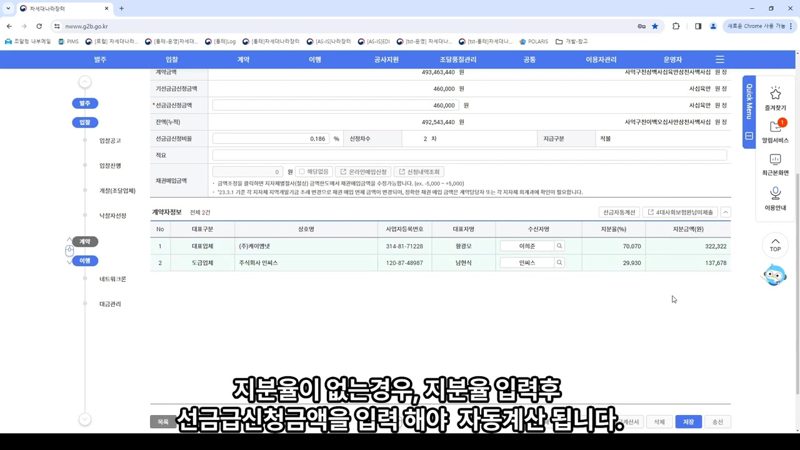The height and width of the screenshot is (450, 800).
Task: Open the 개발-참고 bookmarks folder
Action: point(571,41)
